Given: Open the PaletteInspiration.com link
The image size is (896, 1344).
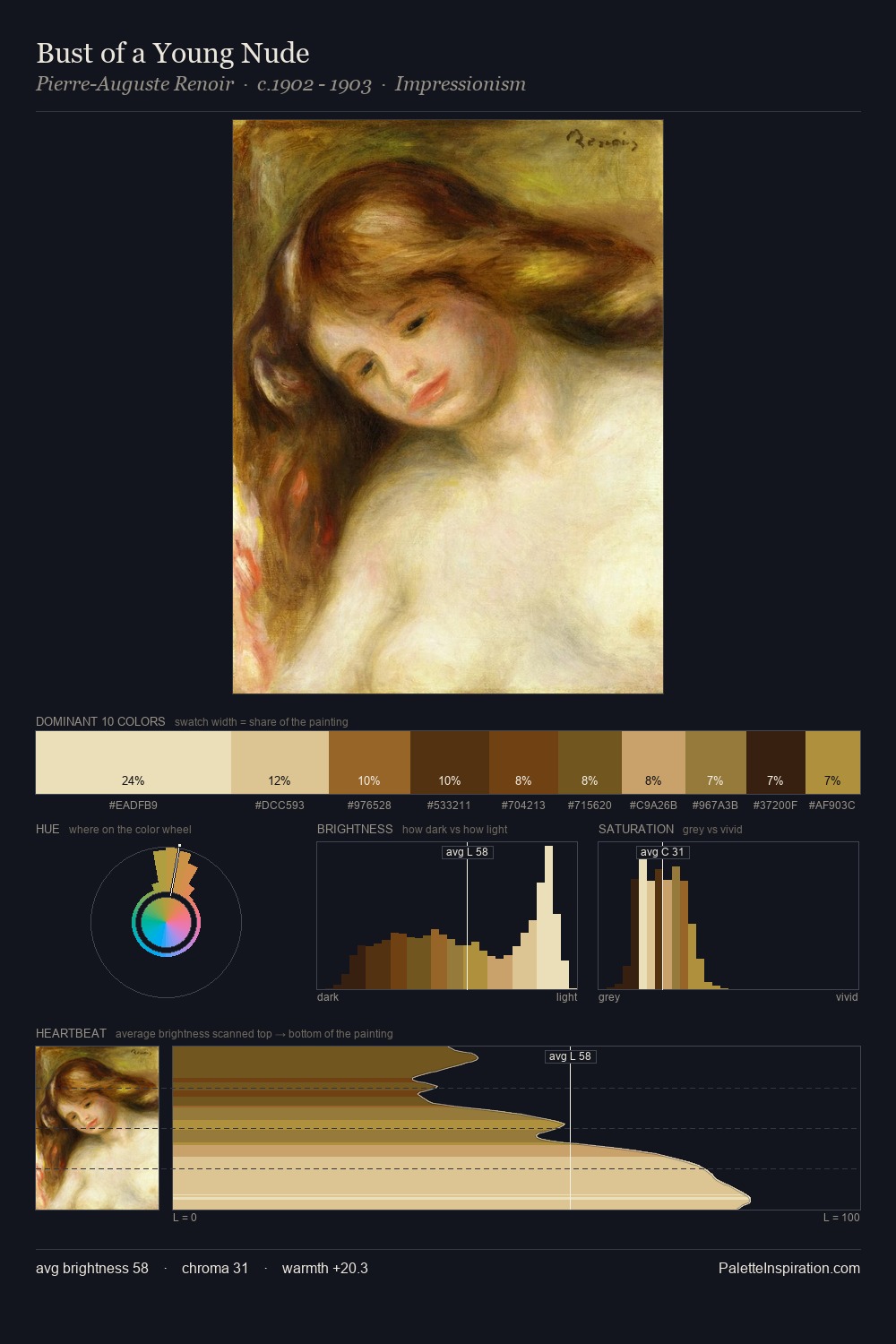Looking at the screenshot, I should (x=789, y=1268).
